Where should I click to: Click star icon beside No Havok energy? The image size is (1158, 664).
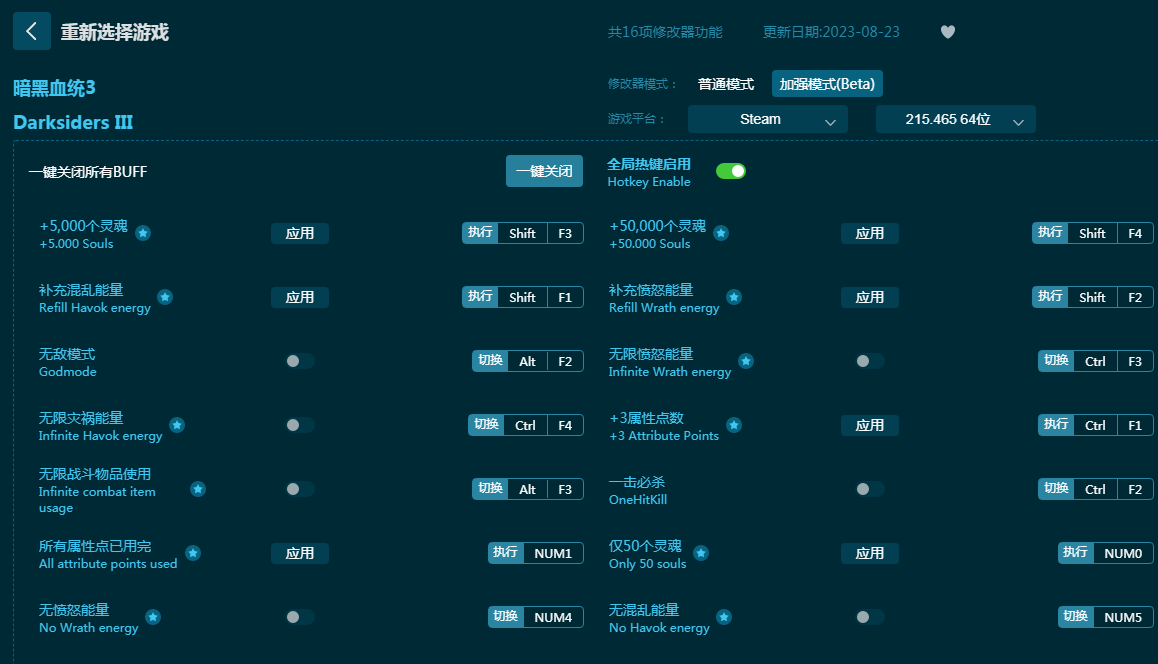724,617
